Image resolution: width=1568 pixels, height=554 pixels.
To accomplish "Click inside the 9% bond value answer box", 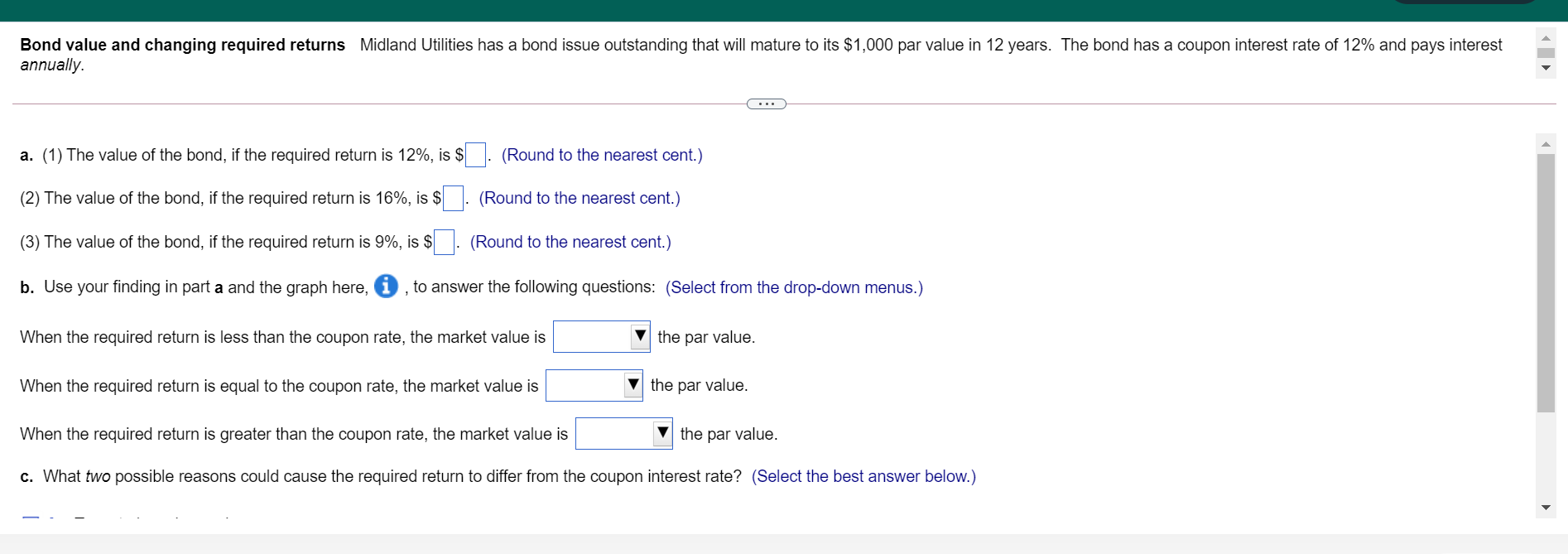I will click(x=444, y=242).
